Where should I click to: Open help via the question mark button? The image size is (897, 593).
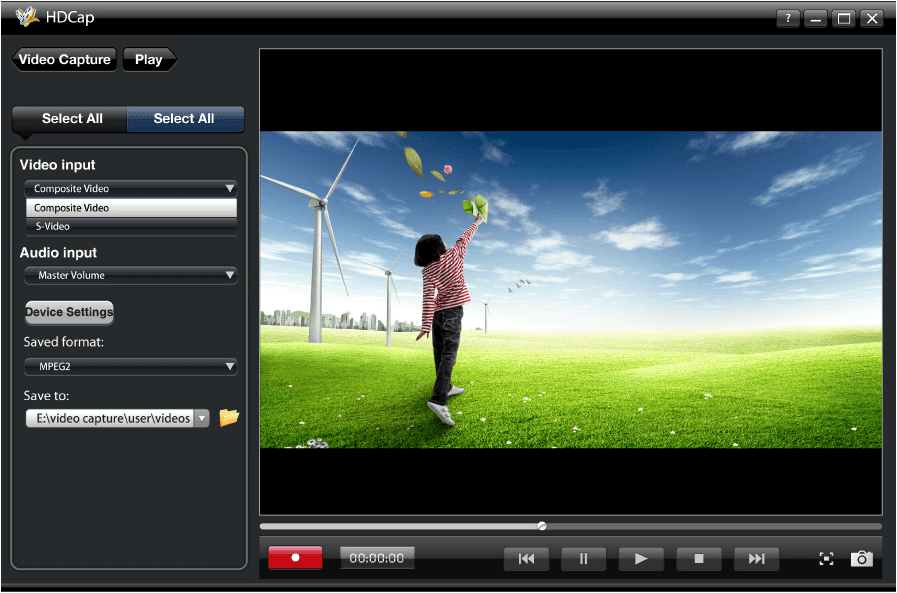pyautogui.click(x=788, y=18)
